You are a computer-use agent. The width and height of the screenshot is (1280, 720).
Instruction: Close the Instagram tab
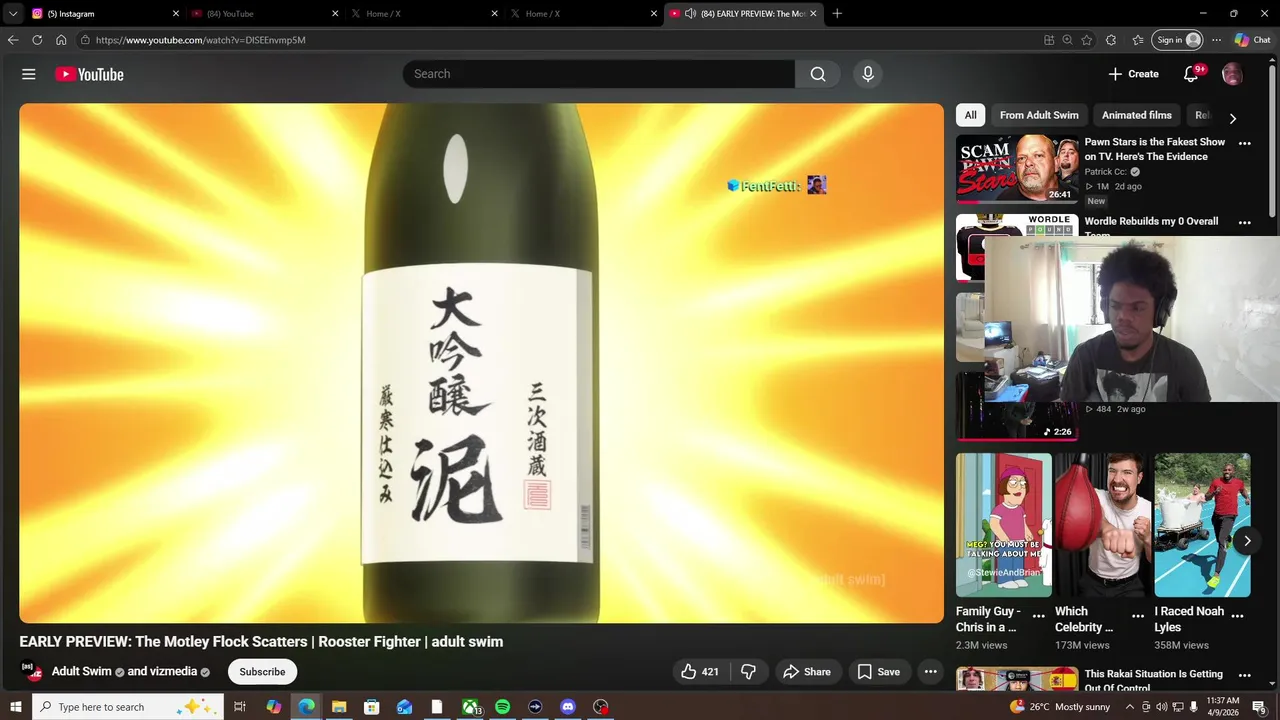tap(176, 14)
